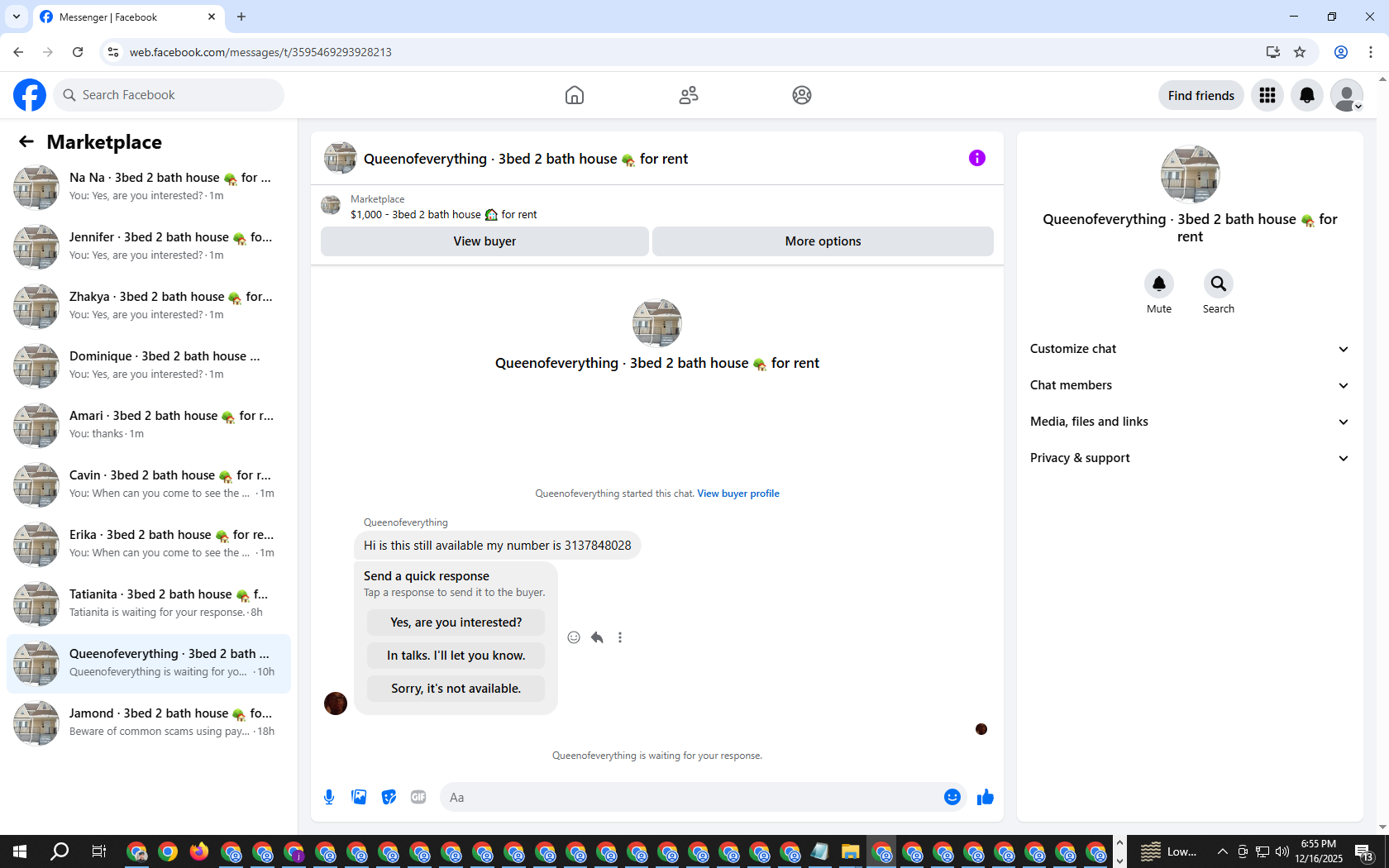Record a voice clip with the microphone
Image resolution: width=1389 pixels, height=868 pixels.
pos(329,797)
